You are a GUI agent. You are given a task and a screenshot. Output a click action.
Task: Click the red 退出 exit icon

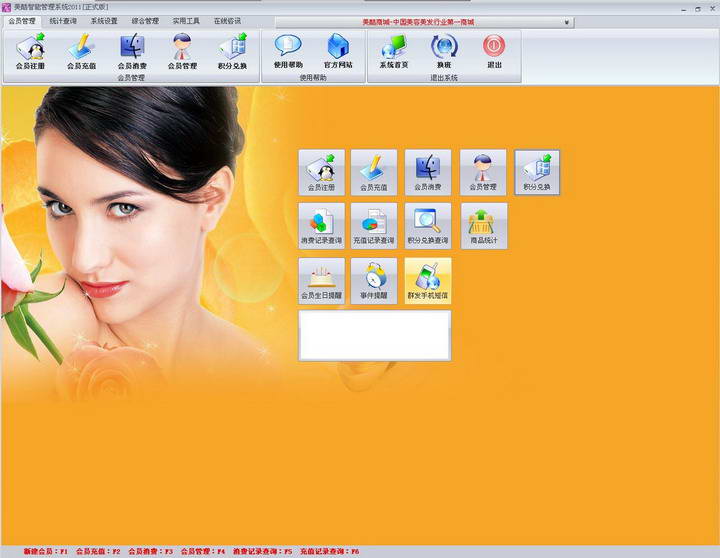pyautogui.click(x=494, y=51)
